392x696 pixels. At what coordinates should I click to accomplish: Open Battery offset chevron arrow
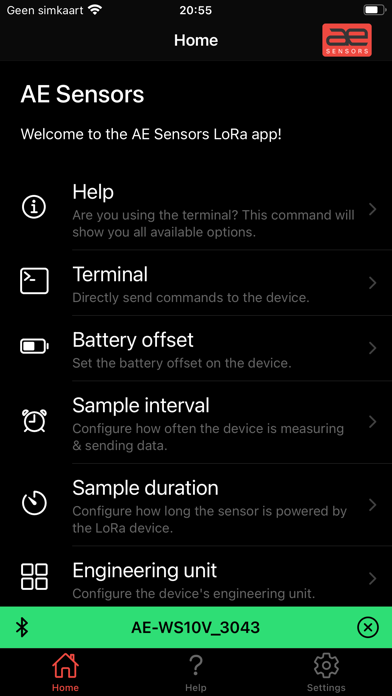(x=372, y=348)
